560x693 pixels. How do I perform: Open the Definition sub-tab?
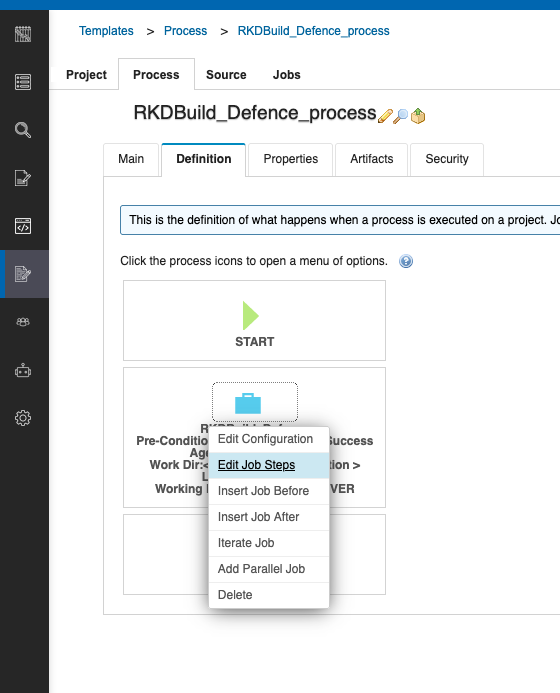click(204, 159)
